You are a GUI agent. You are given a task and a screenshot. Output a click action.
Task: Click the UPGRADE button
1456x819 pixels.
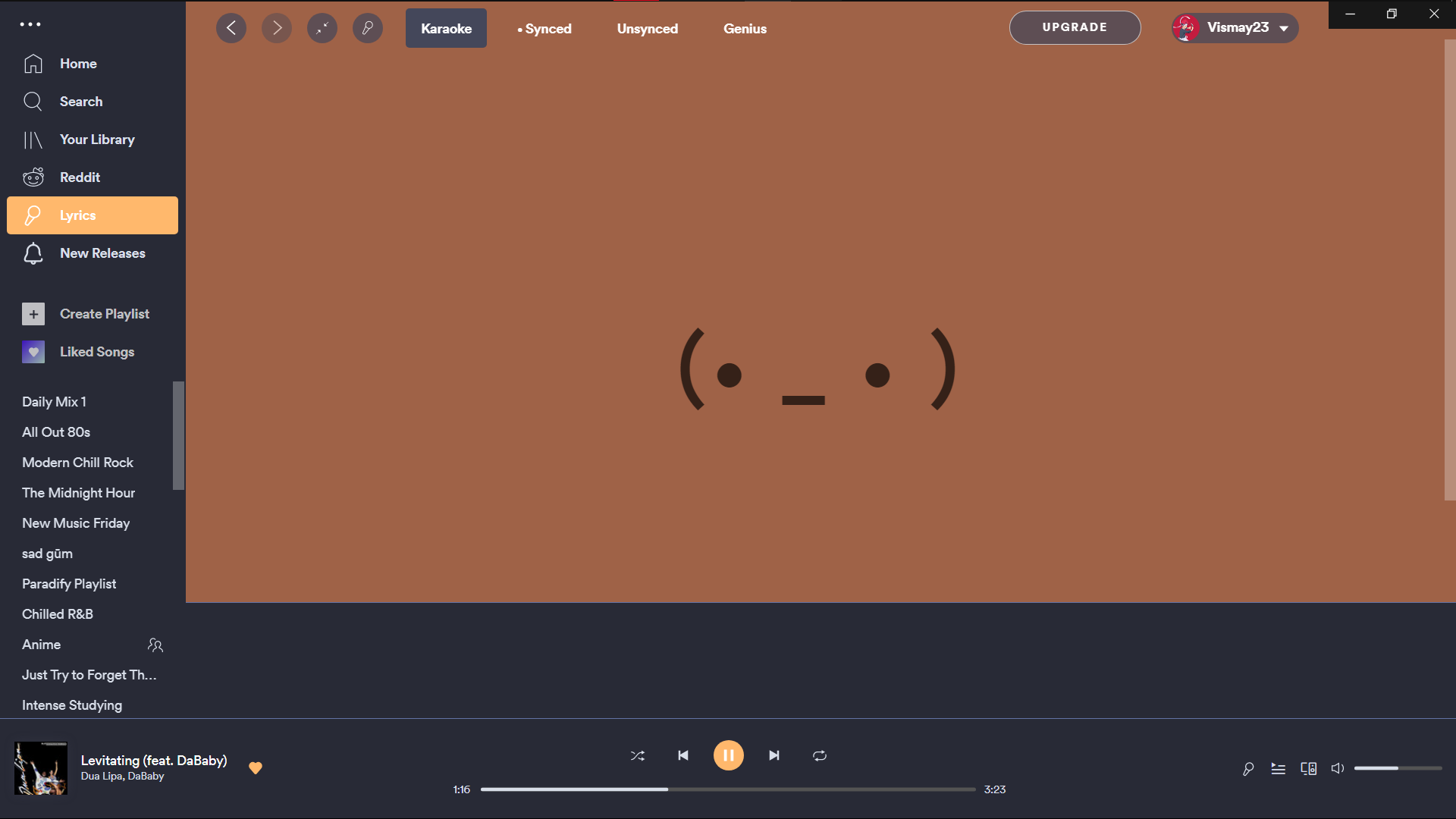[x=1075, y=27]
